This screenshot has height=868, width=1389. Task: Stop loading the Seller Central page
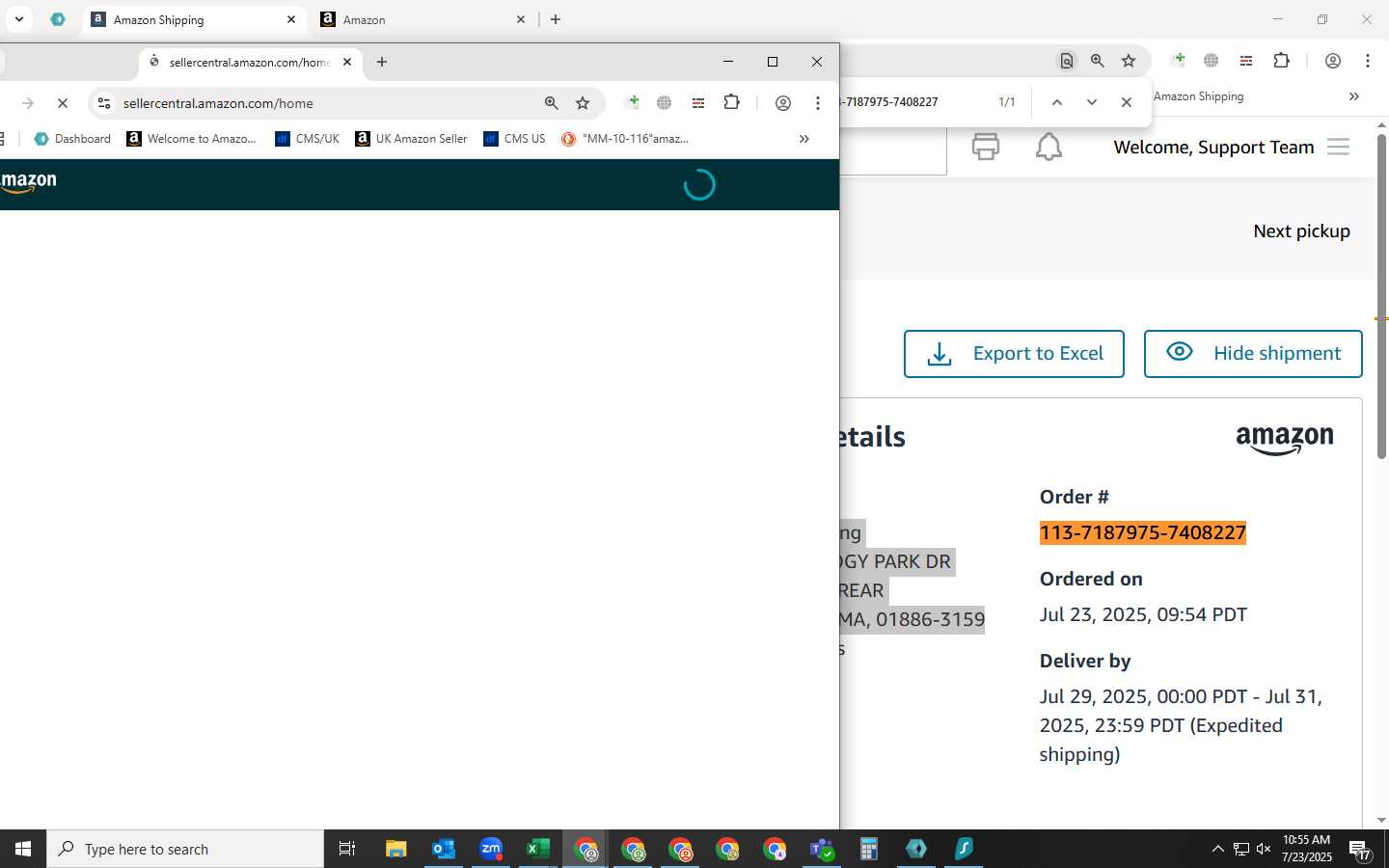(x=63, y=103)
